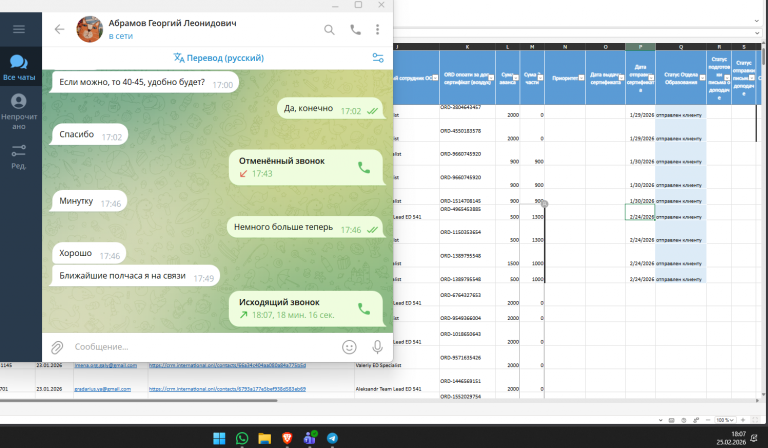Select spreadsheet column K header

(x=467, y=47)
